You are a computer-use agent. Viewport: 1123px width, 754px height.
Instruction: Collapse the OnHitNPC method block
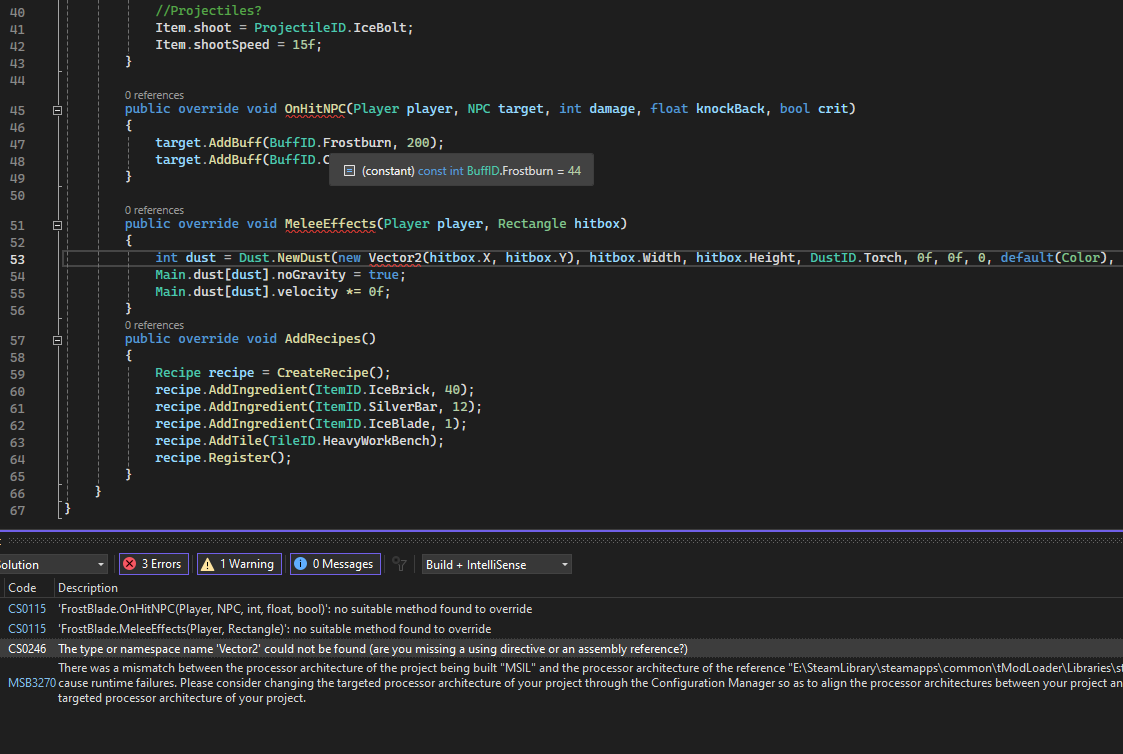point(57,109)
